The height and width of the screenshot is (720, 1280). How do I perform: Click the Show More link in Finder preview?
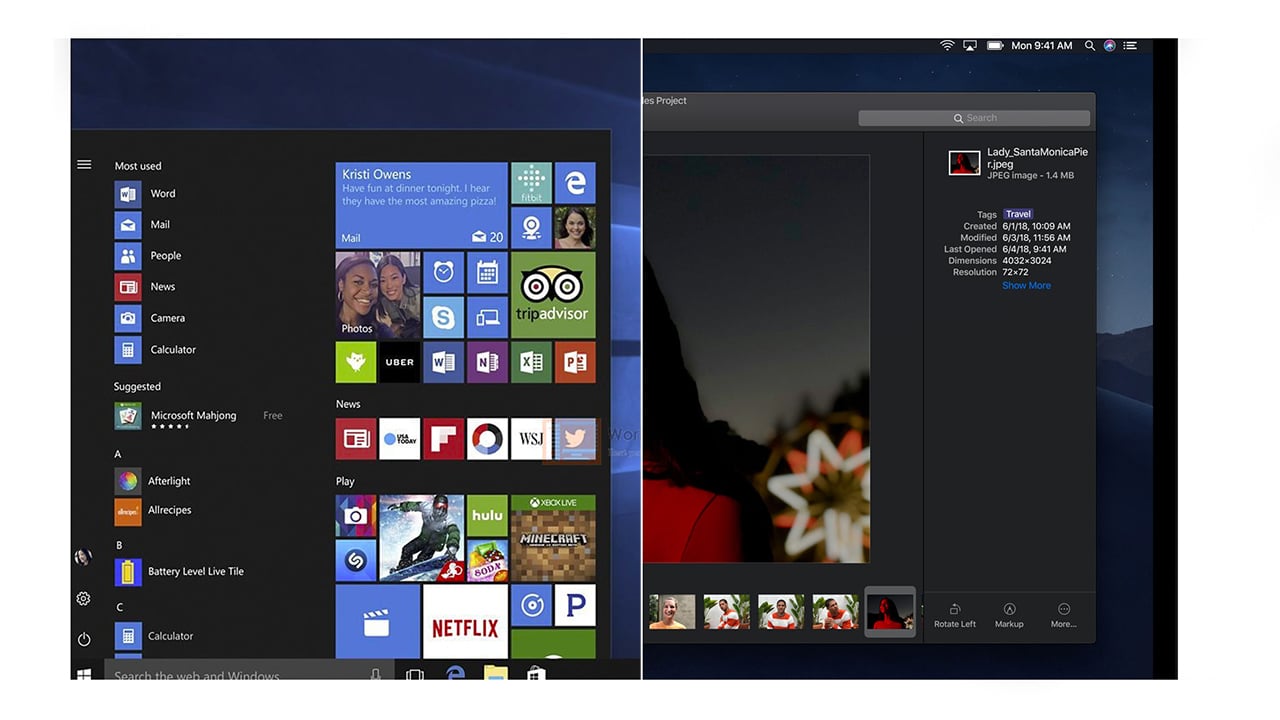tap(1026, 286)
